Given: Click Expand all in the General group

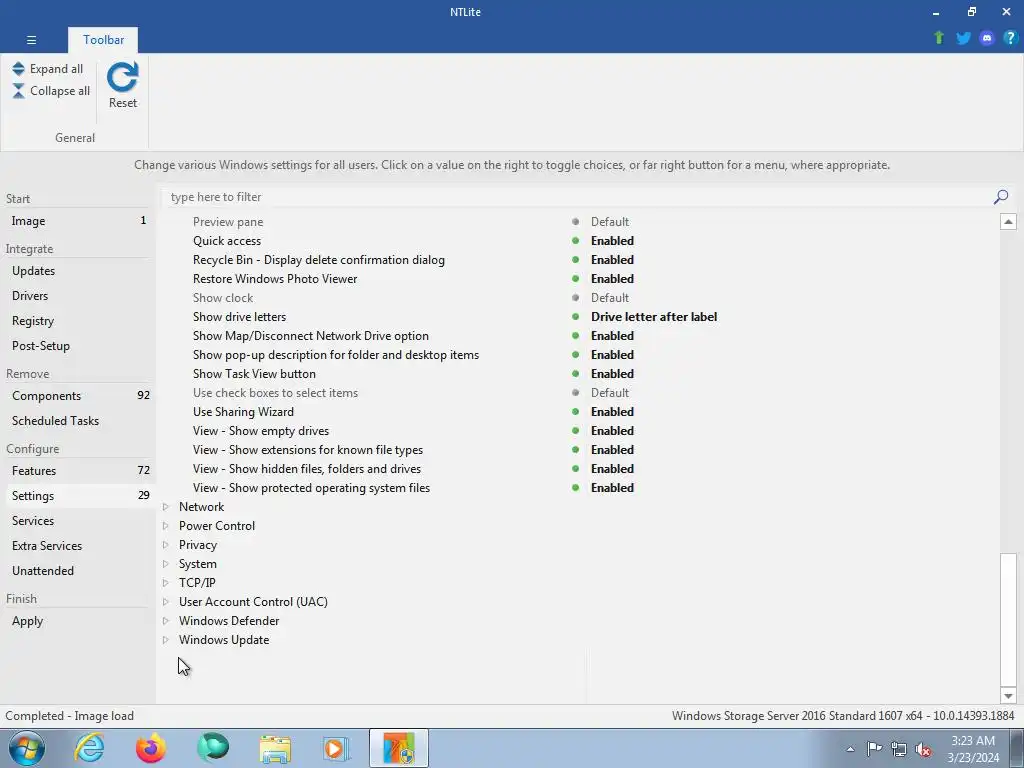Looking at the screenshot, I should coord(48,69).
